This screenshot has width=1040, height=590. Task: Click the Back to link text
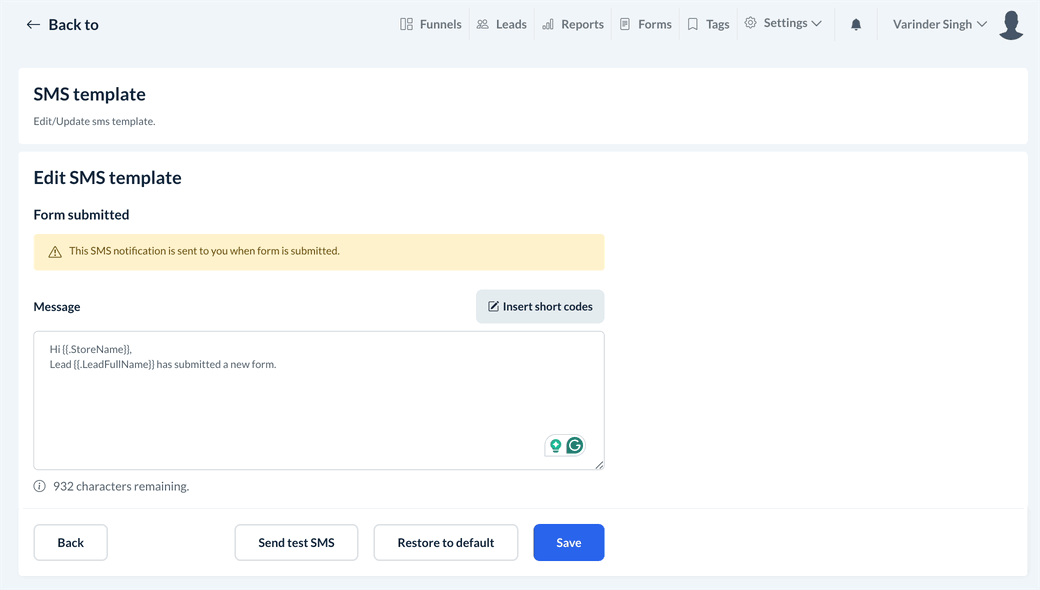[x=74, y=25]
